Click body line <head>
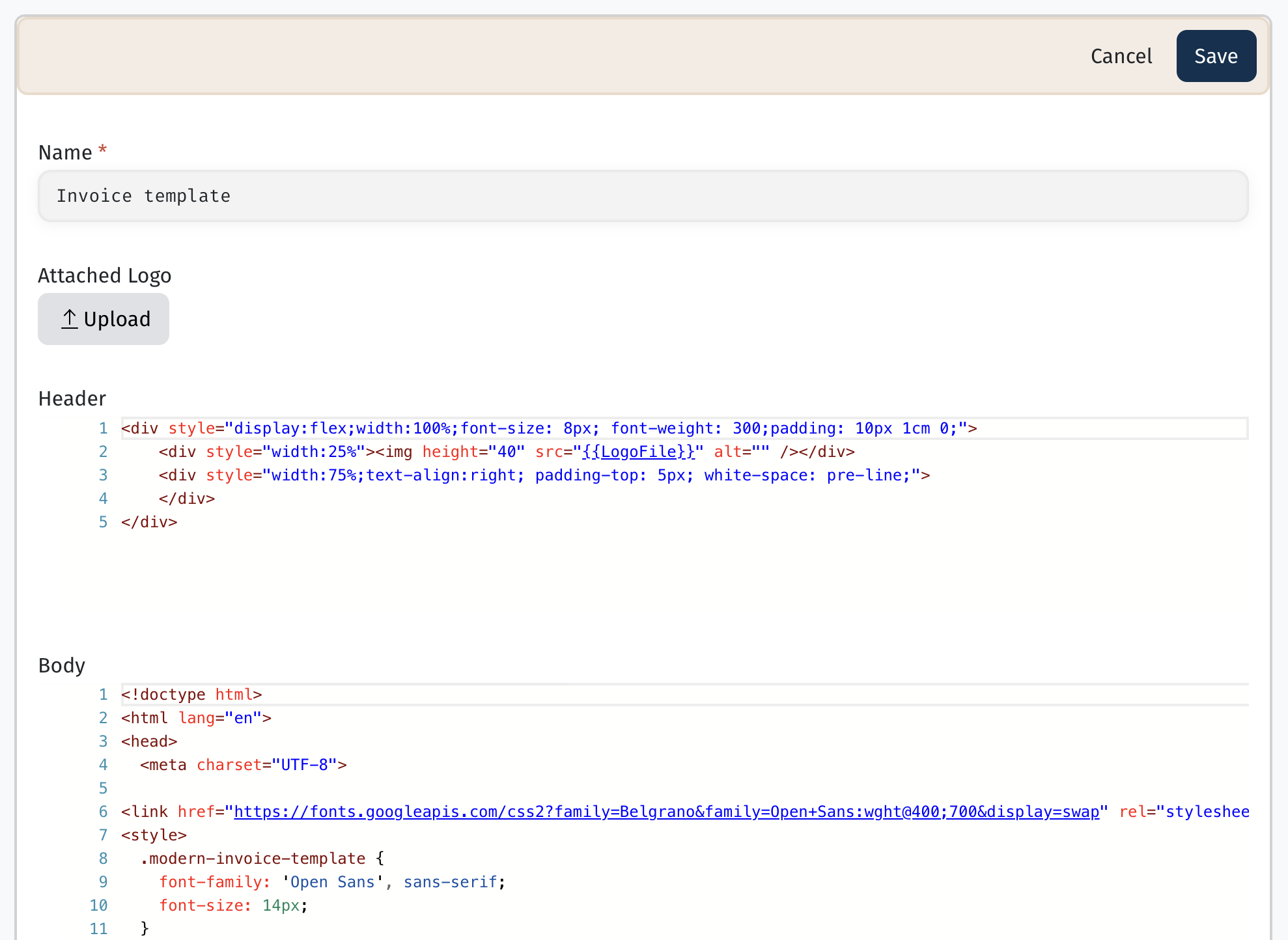The width and height of the screenshot is (1288, 940). click(x=149, y=741)
